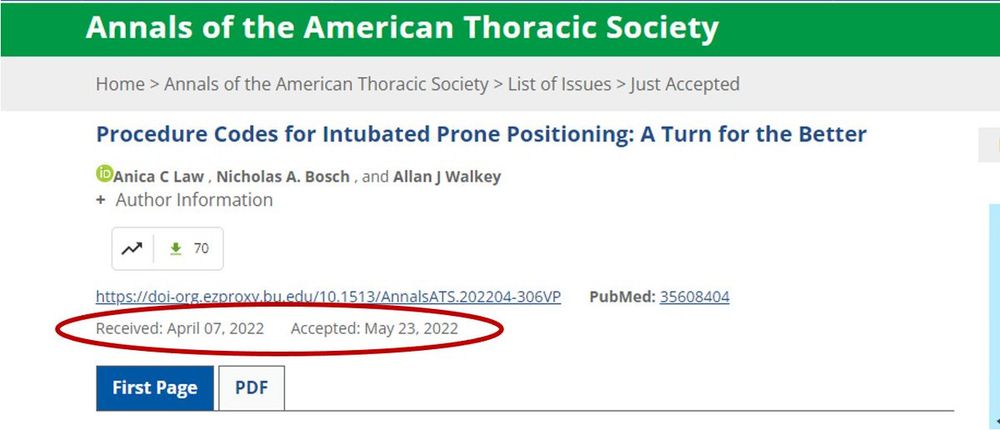Go to Home in the breadcrumb
This screenshot has width=1000, height=430.
click(120, 84)
